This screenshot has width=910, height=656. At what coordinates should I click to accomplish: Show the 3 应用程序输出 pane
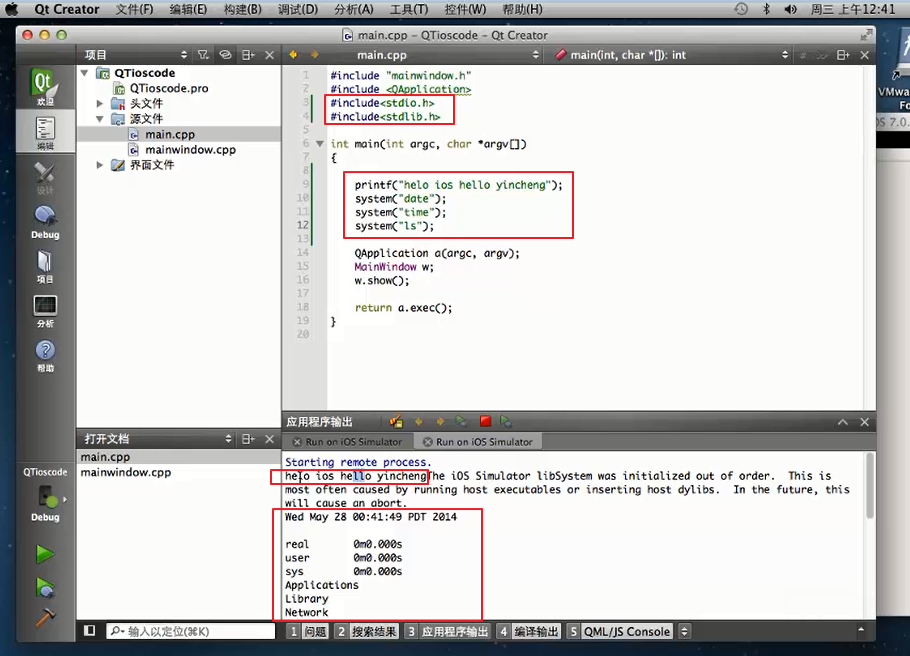click(x=448, y=631)
